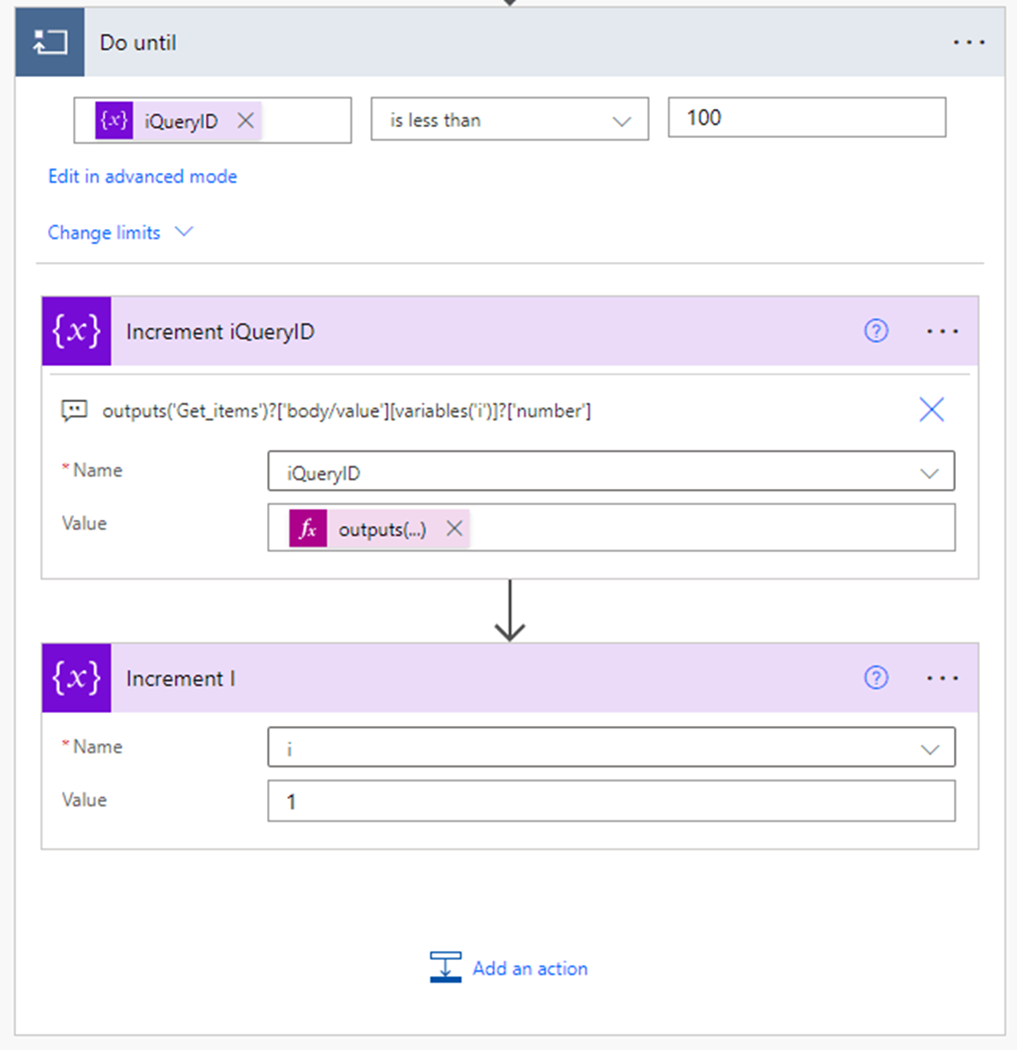The image size is (1017, 1050).
Task: Open help for Increment I action
Action: click(876, 678)
